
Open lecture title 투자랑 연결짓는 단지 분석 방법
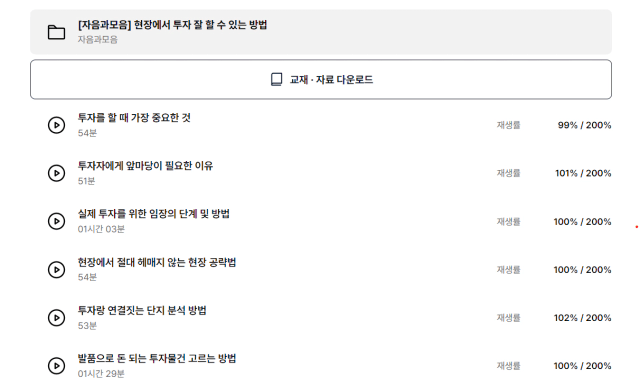tap(142, 310)
